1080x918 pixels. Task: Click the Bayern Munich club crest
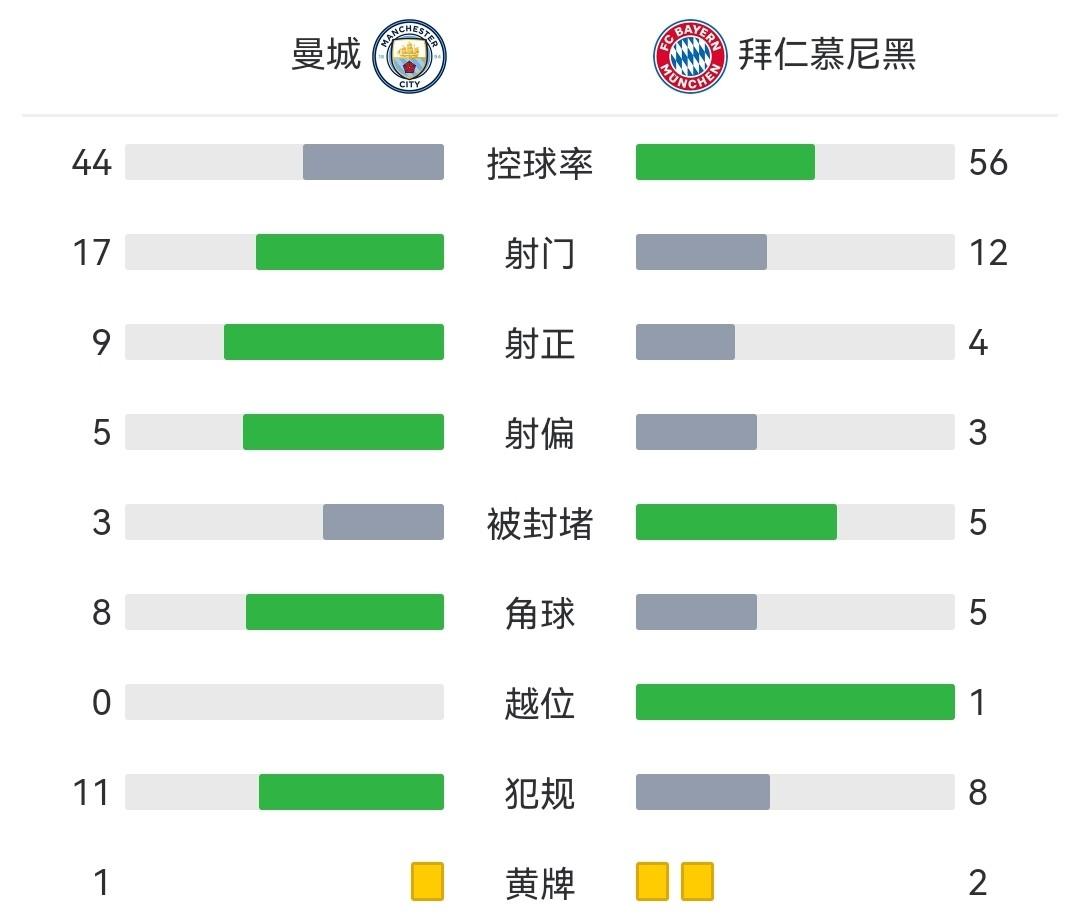click(x=690, y=56)
